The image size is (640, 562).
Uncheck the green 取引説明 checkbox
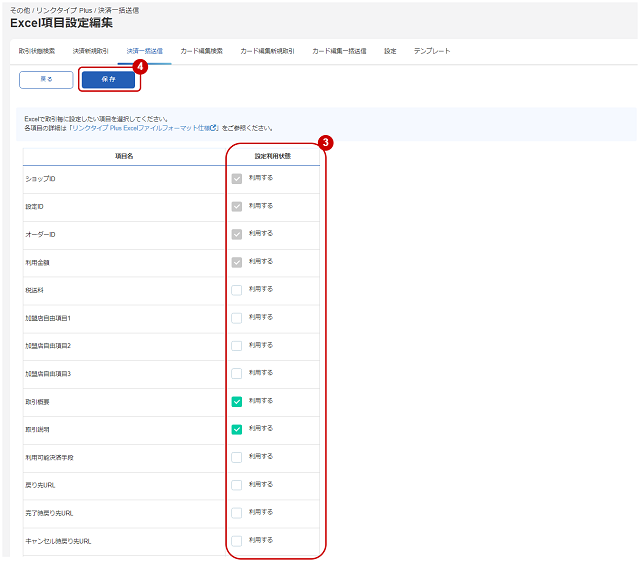(x=237, y=429)
